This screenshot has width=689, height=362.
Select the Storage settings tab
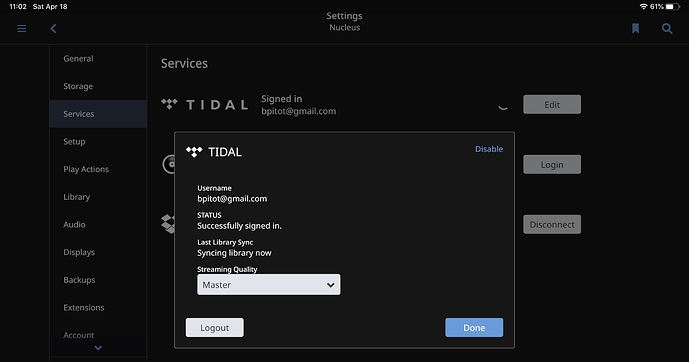coord(98,86)
